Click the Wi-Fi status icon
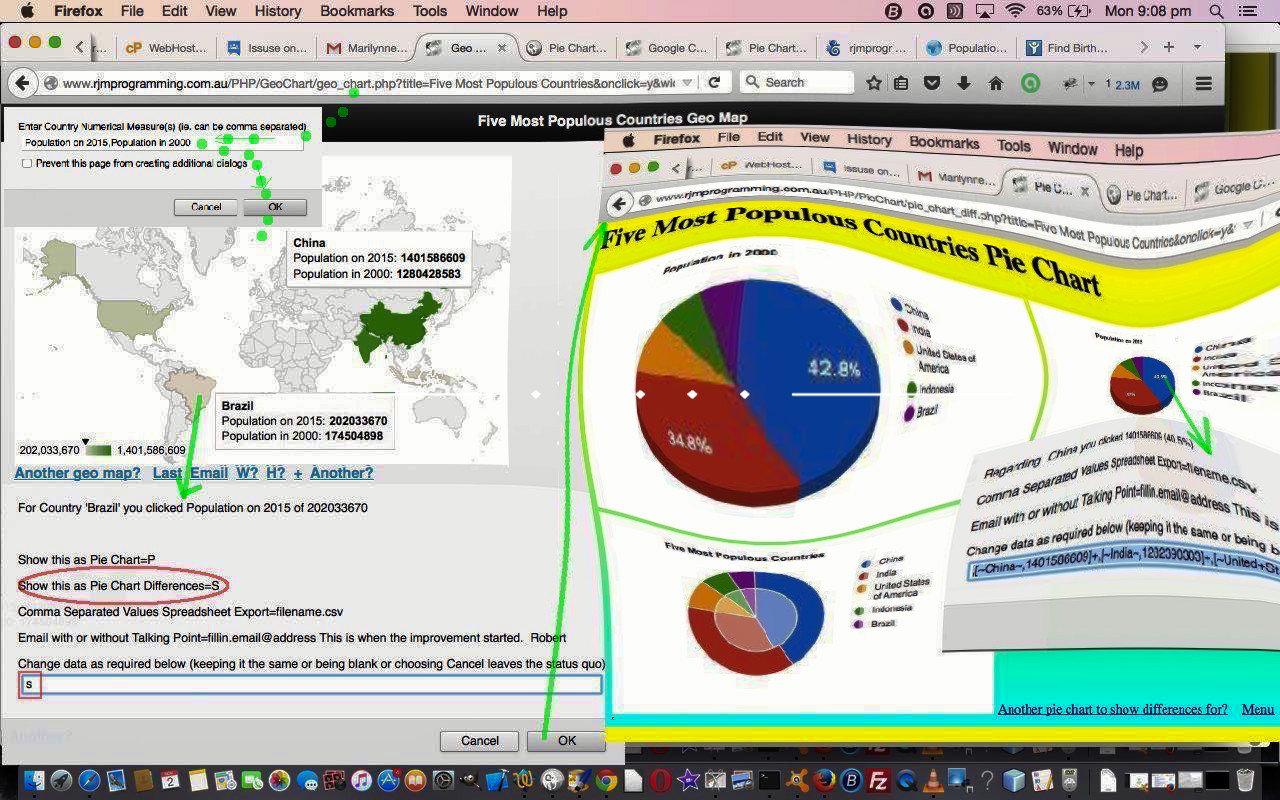 click(1016, 11)
